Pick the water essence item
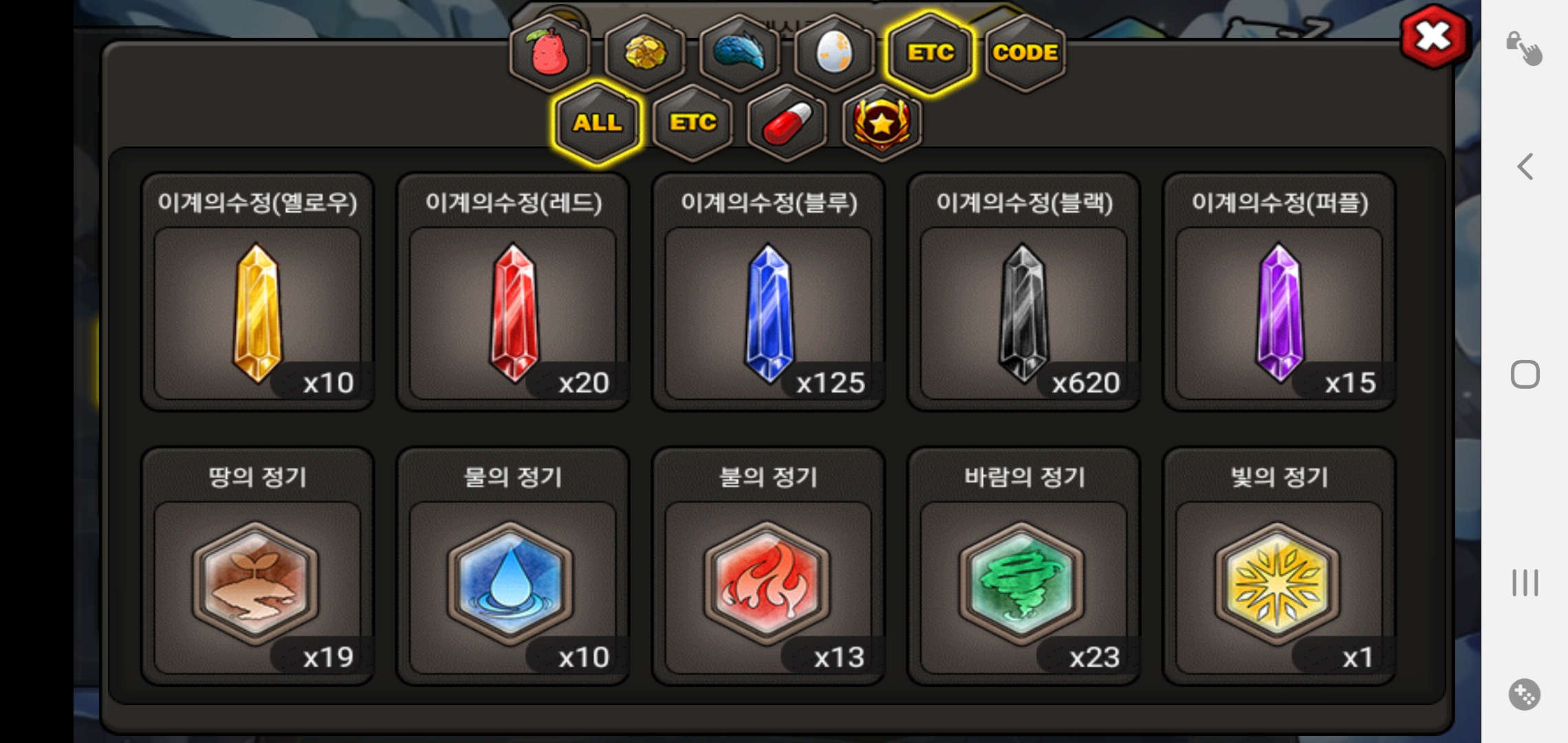Viewport: 1568px width, 743px height. click(x=513, y=566)
